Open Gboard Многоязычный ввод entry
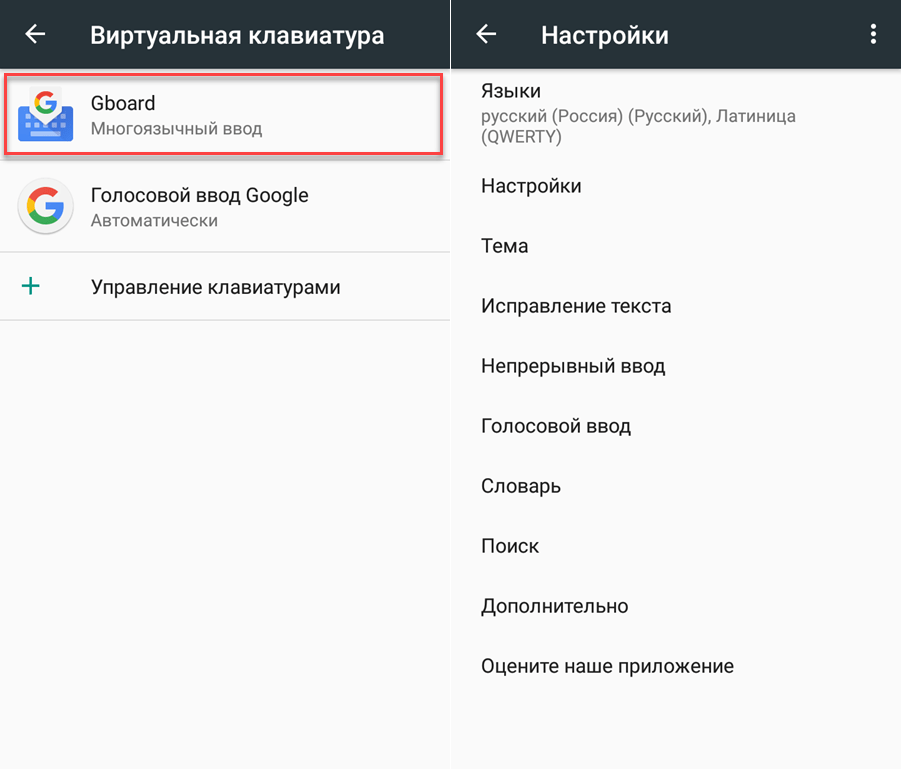This screenshot has height=769, width=901. pyautogui.click(x=222, y=115)
